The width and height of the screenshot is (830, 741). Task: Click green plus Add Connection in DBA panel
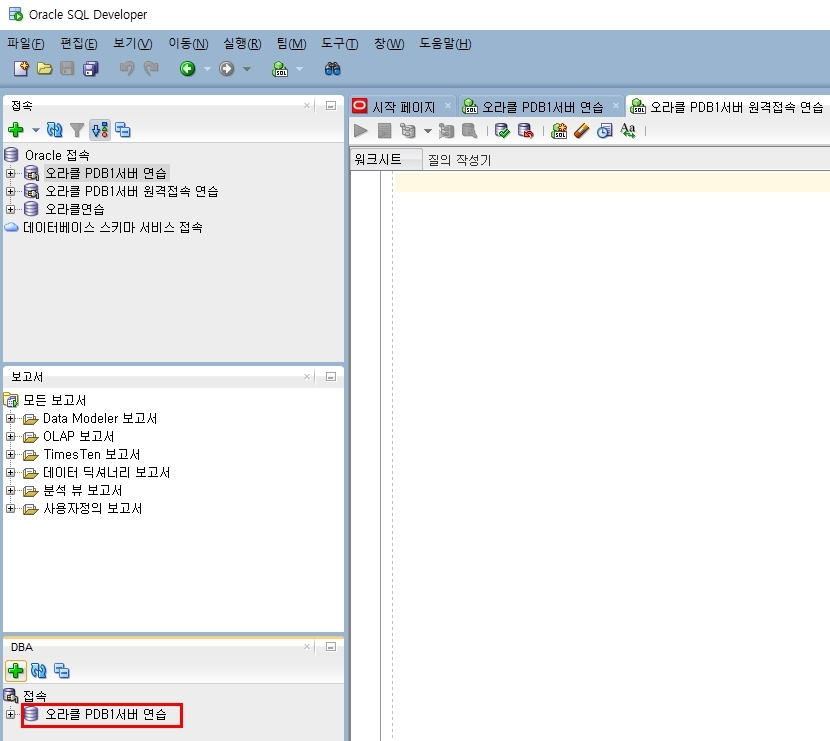pos(16,671)
